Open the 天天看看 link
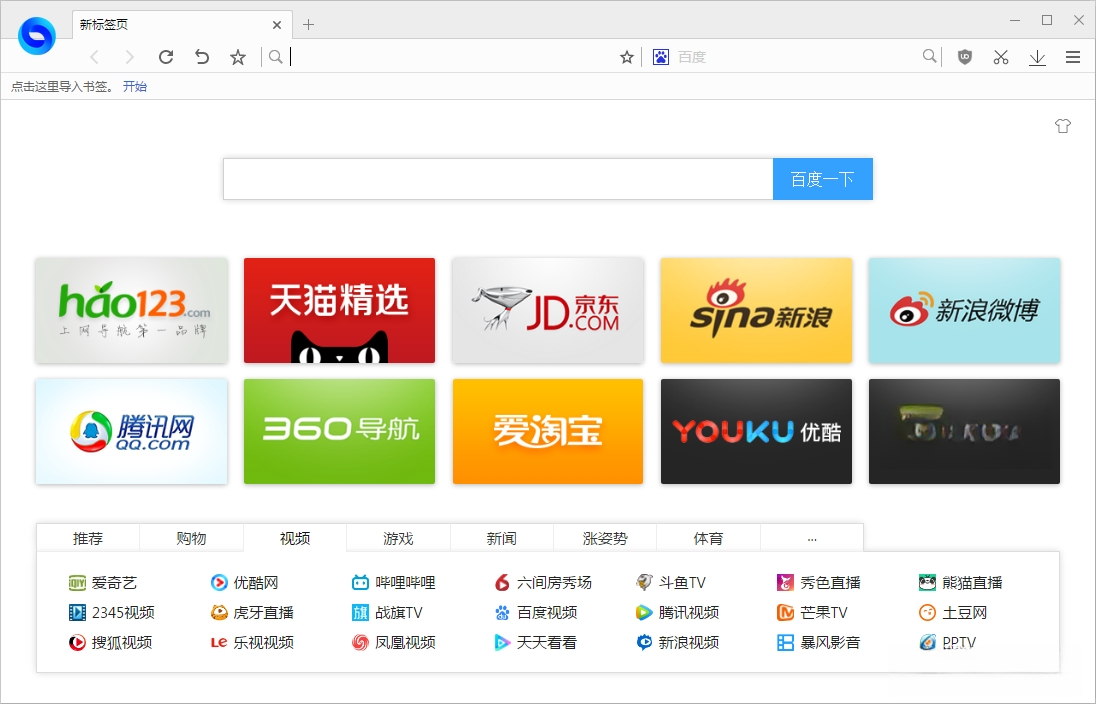 (535, 642)
